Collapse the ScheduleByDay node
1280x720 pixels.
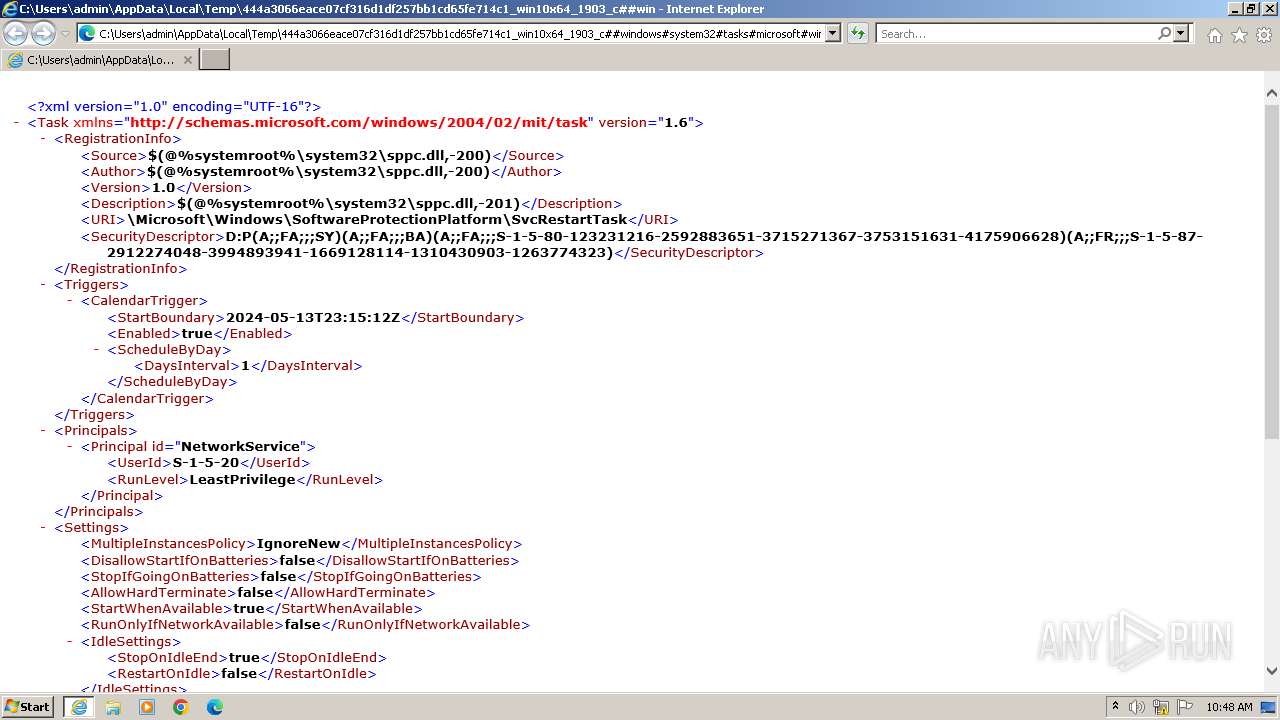click(98, 350)
